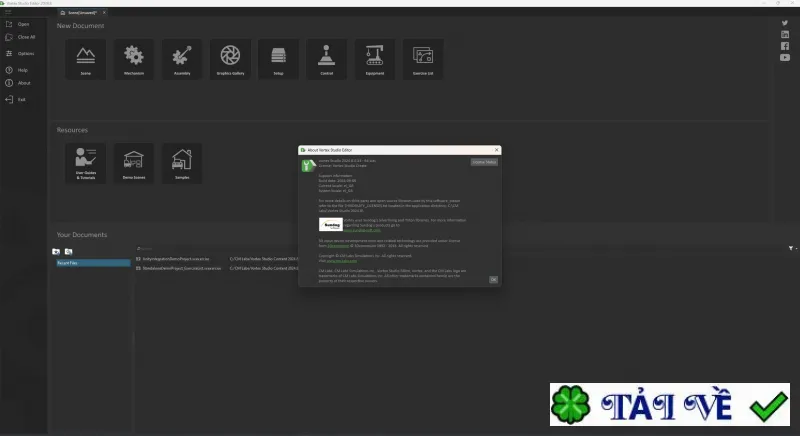
Task: Open the Graphics Gallery document tile
Action: pyautogui.click(x=230, y=59)
